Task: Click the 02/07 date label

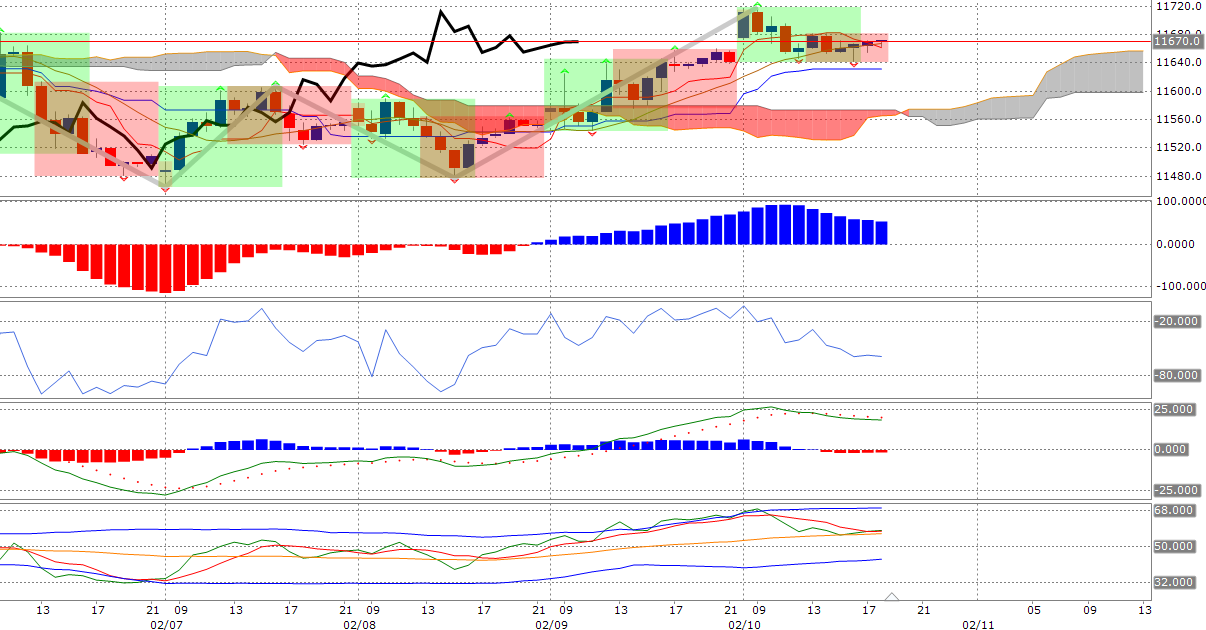Action: (x=165, y=623)
